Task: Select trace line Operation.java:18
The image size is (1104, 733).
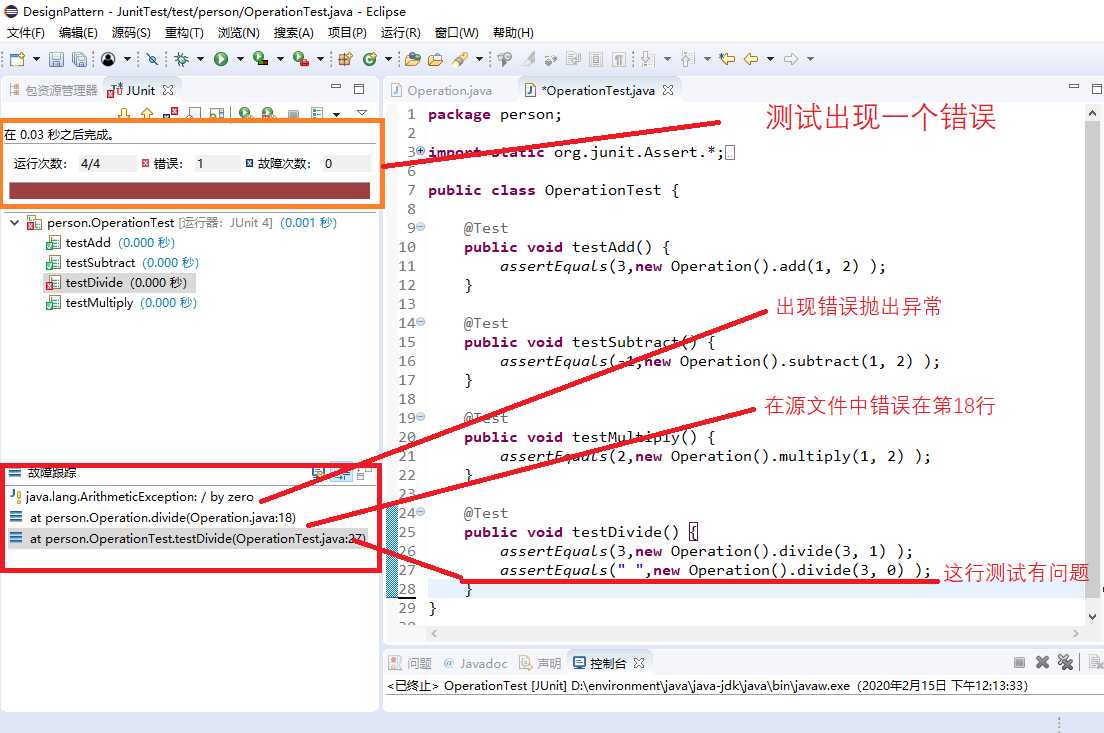Action: click(x=152, y=518)
